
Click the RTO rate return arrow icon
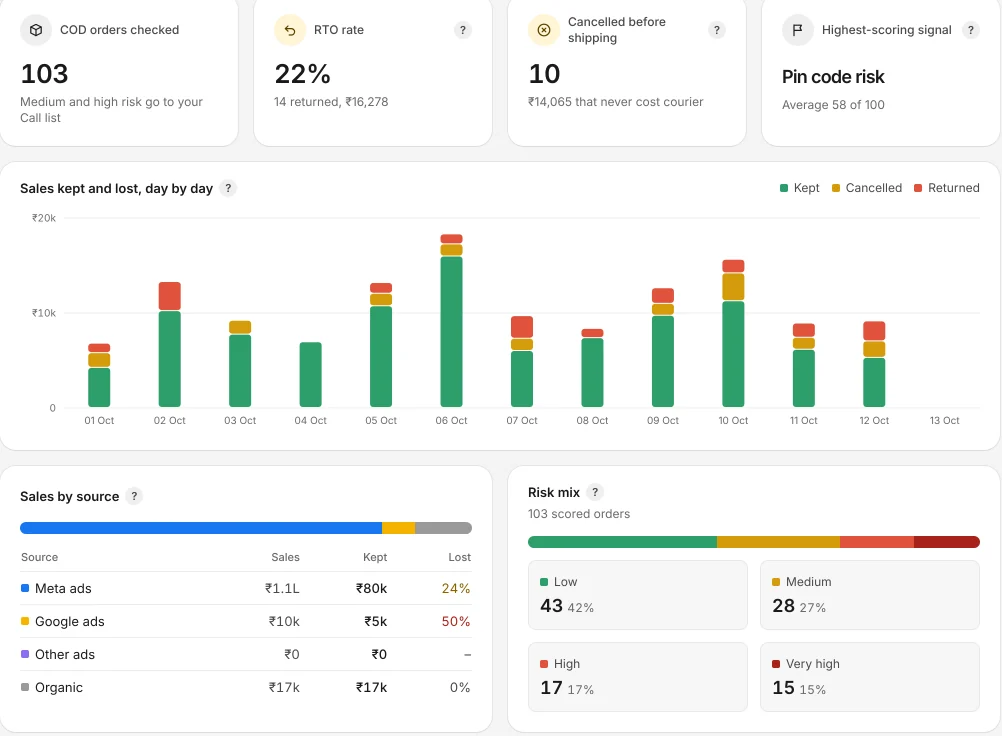coord(289,30)
